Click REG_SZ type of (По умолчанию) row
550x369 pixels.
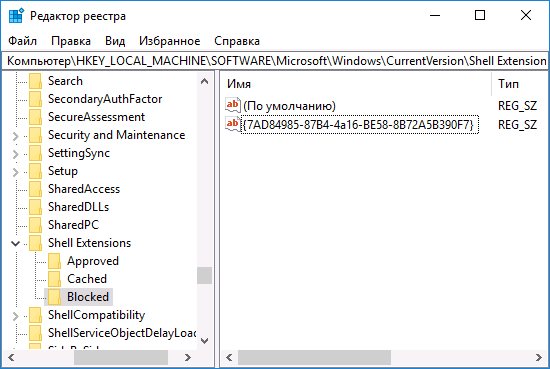pyautogui.click(x=517, y=106)
